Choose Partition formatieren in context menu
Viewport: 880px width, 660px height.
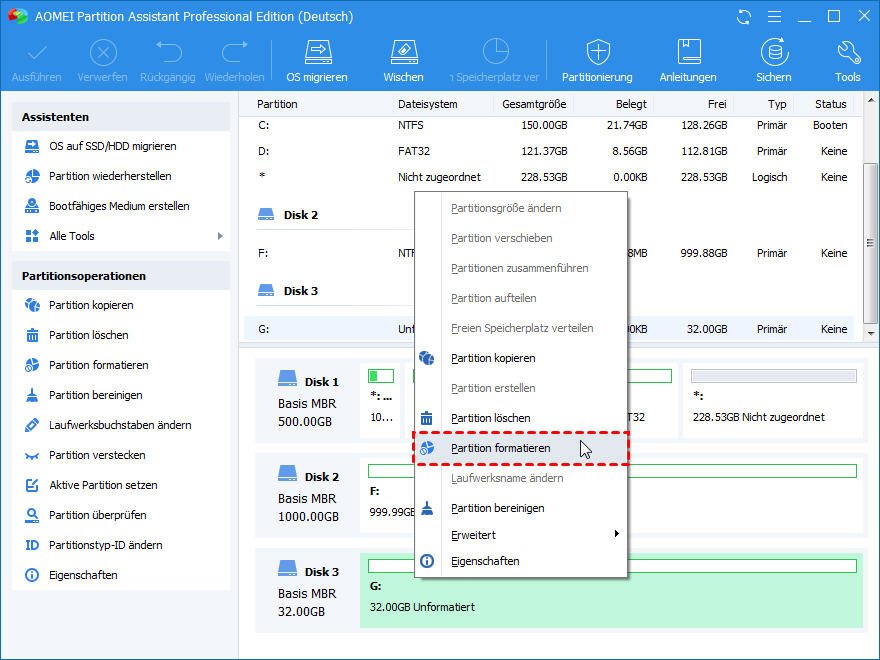(521, 448)
